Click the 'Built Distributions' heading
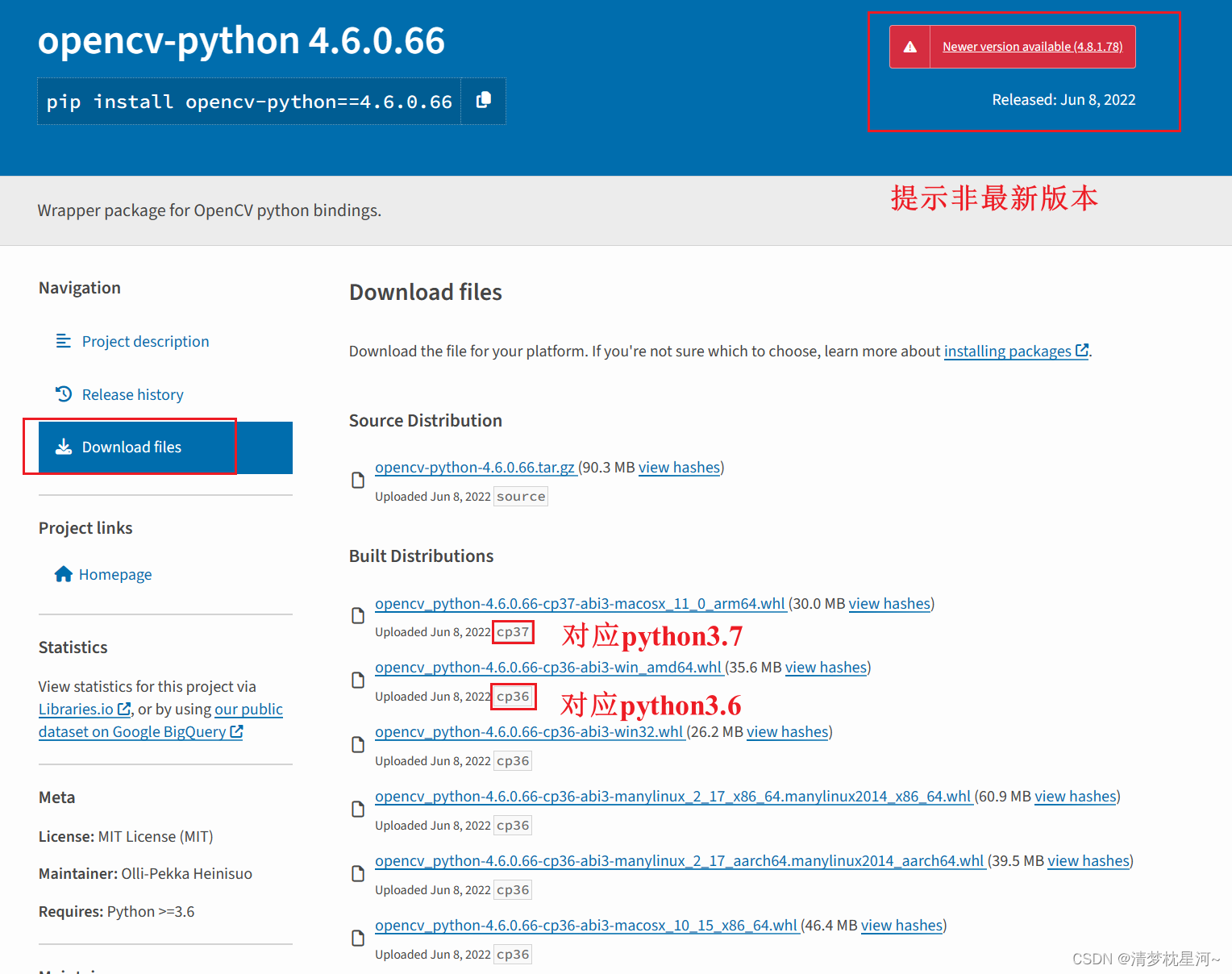This screenshot has height=974, width=1232. coord(421,556)
